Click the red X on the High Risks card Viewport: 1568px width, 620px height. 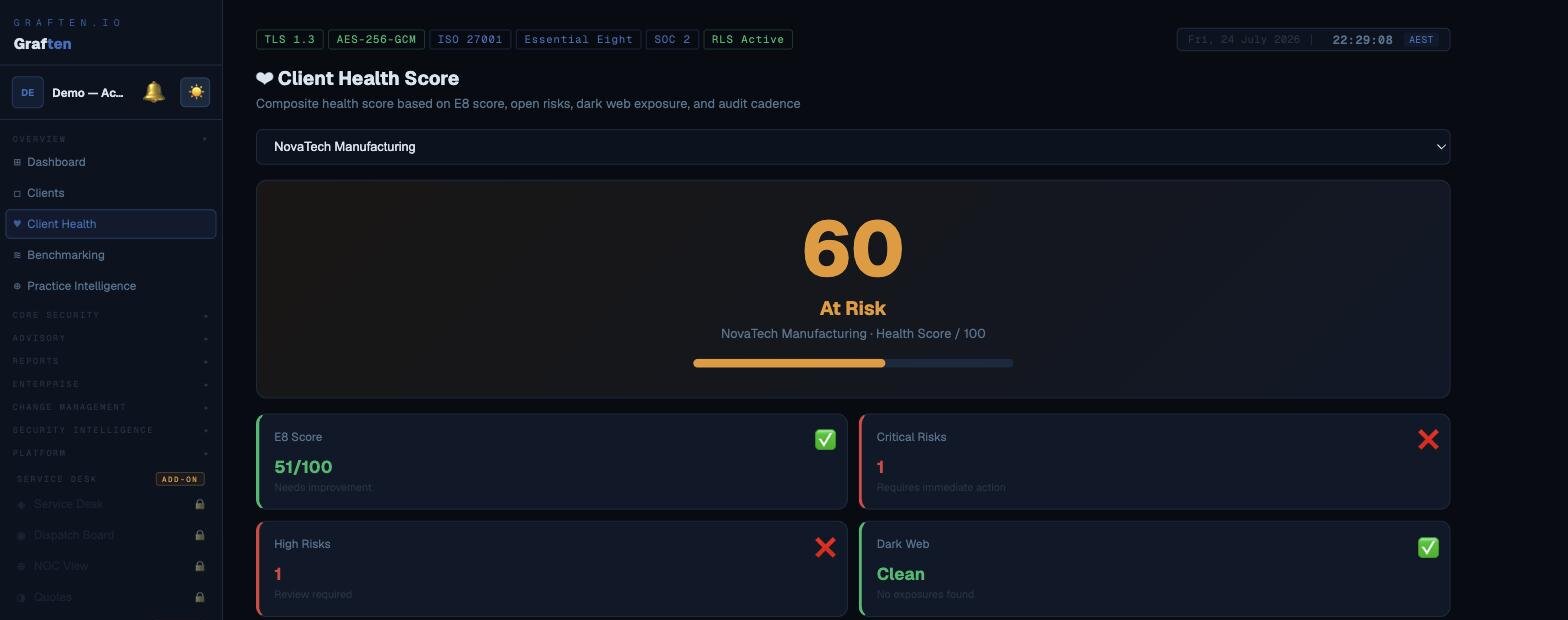coord(825,547)
